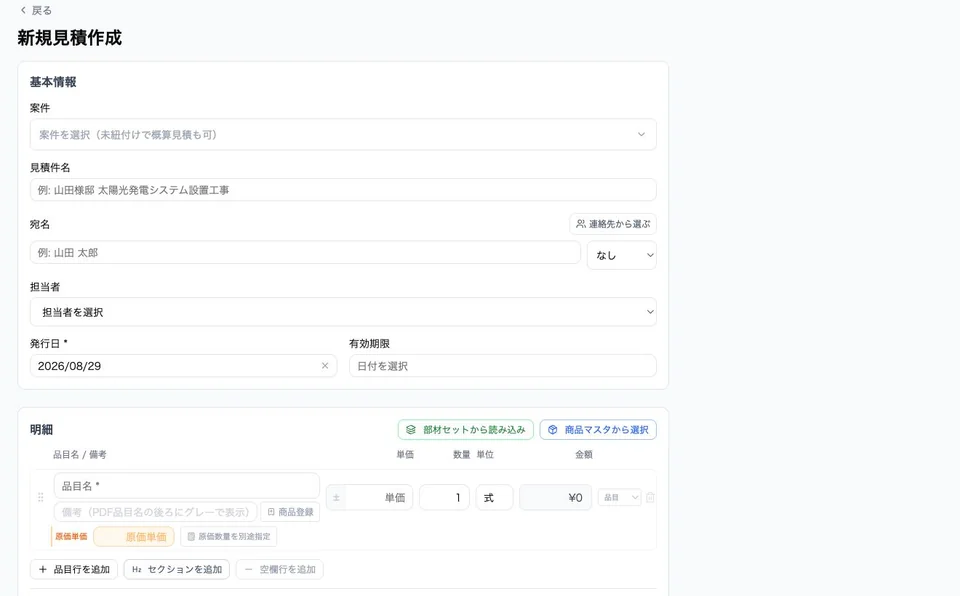960x596 pixels.
Task: Click 商品登録 button
Action: [x=290, y=512]
